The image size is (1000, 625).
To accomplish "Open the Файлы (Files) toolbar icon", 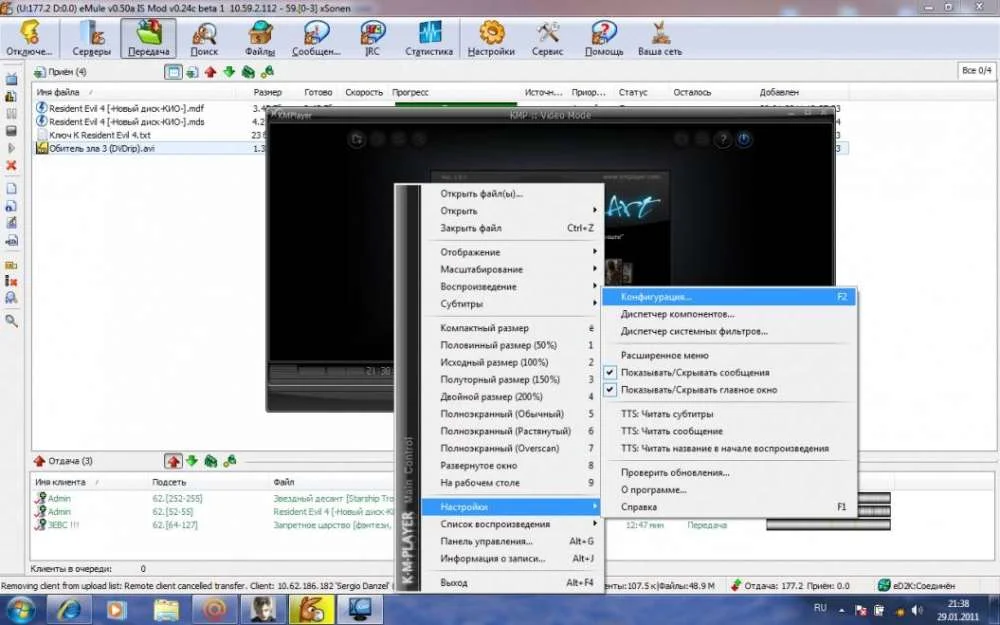I will (x=260, y=39).
